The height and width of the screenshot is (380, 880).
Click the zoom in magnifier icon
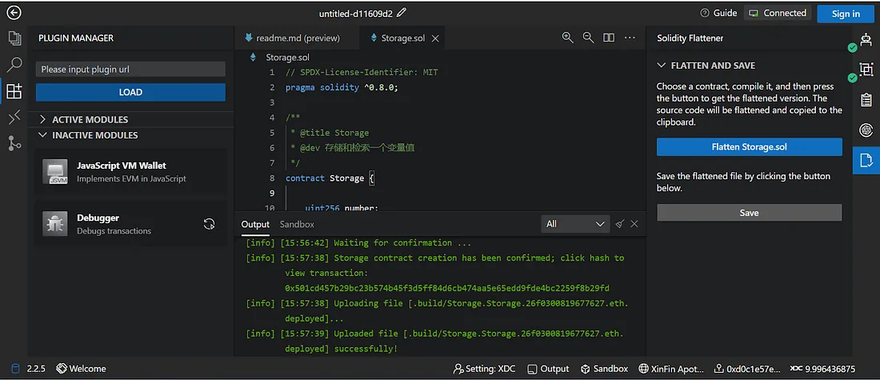click(567, 38)
